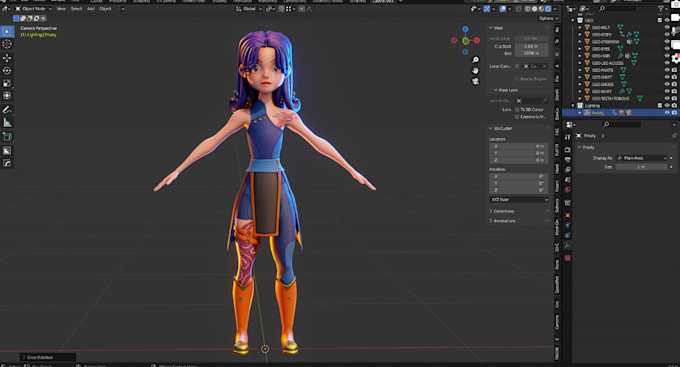Open the Object Mode dropdown
Image resolution: width=680 pixels, height=367 pixels.
point(33,9)
